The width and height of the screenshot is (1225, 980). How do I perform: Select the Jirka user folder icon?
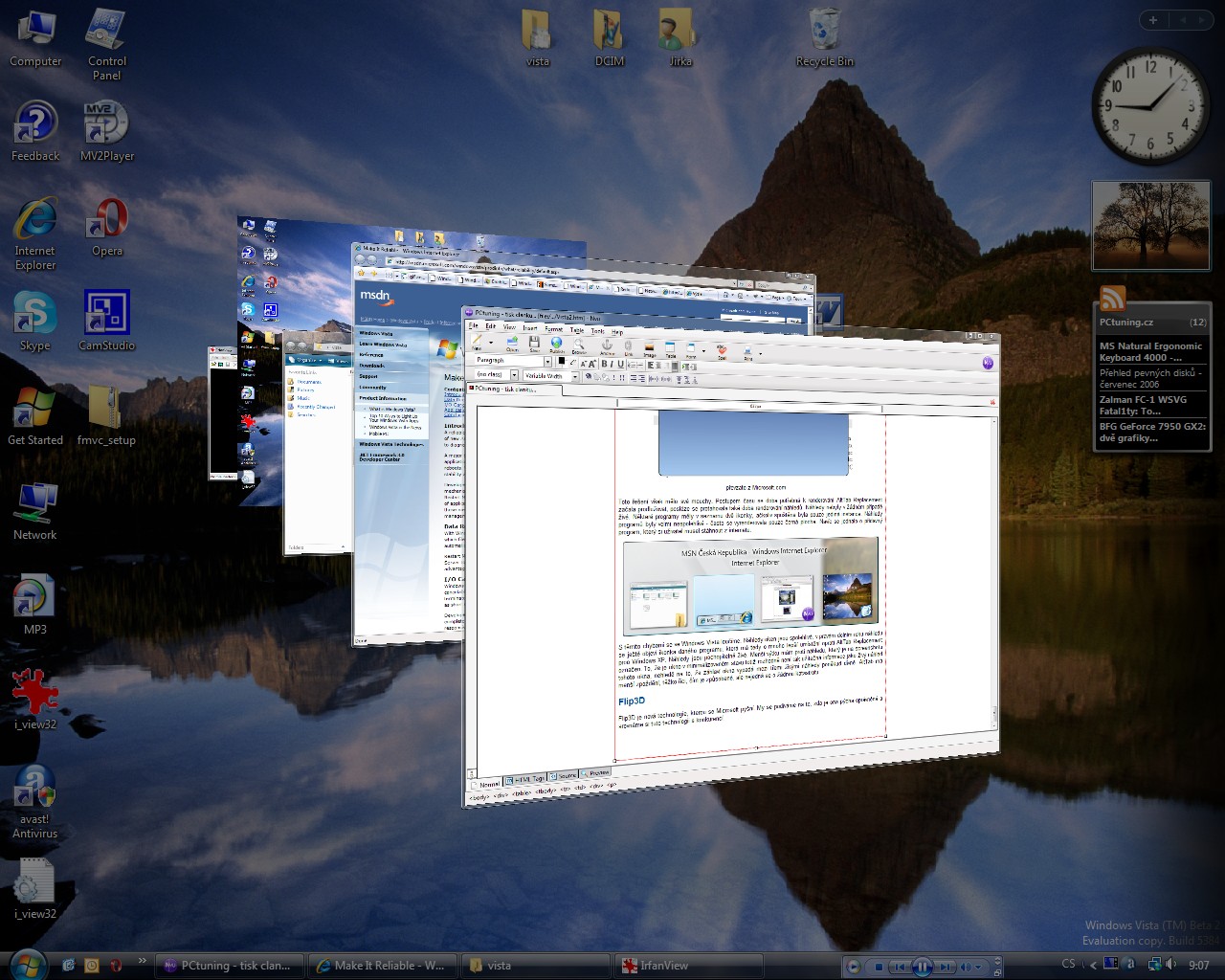click(x=679, y=39)
